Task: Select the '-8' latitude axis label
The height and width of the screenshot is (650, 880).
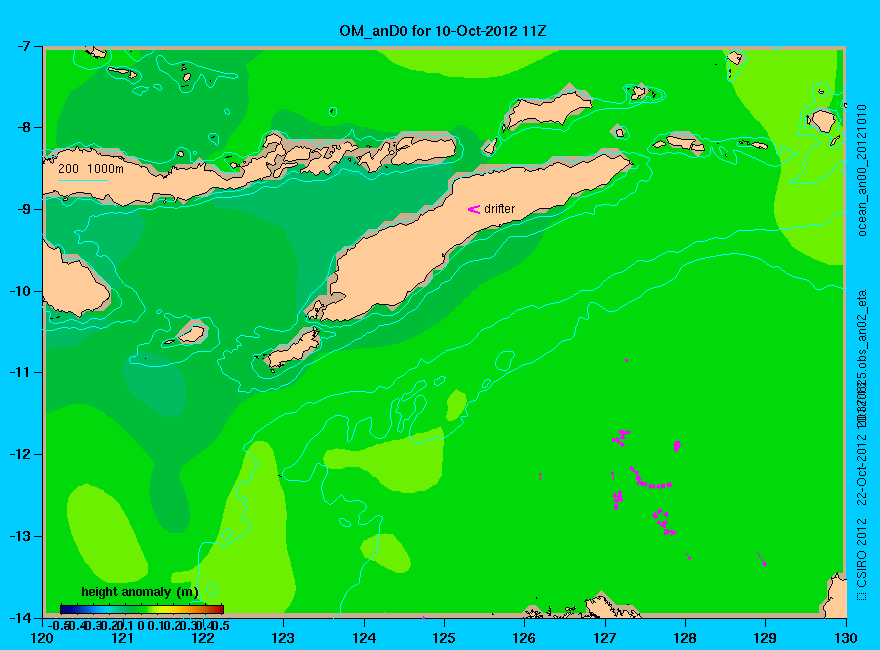Action: tap(24, 127)
